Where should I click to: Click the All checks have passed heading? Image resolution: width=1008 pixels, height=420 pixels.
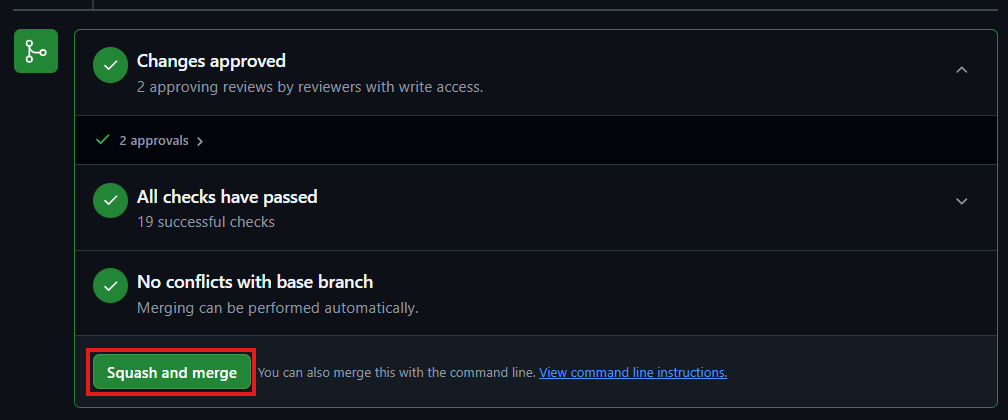click(227, 197)
